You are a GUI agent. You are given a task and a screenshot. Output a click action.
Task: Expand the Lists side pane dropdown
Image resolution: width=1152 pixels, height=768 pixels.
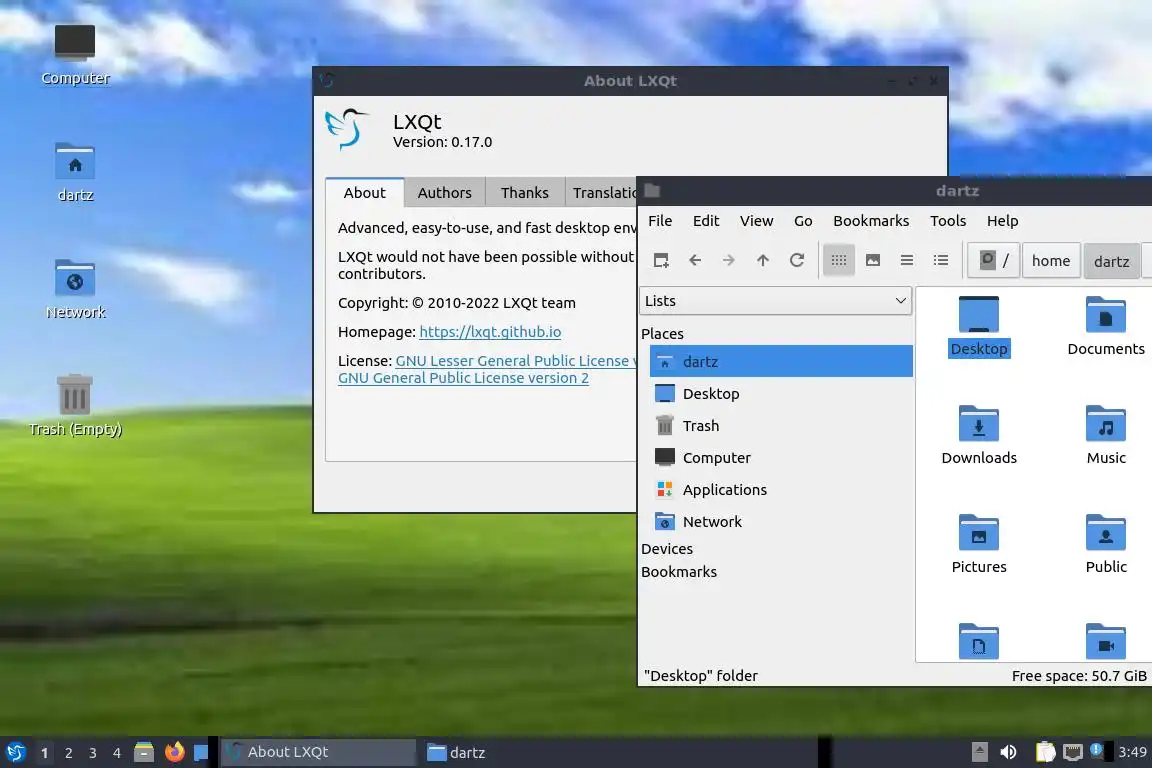click(x=776, y=301)
